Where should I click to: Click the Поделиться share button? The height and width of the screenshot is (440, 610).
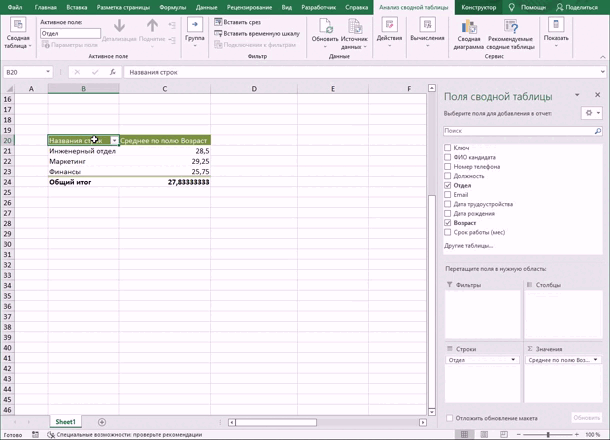click(577, 7)
